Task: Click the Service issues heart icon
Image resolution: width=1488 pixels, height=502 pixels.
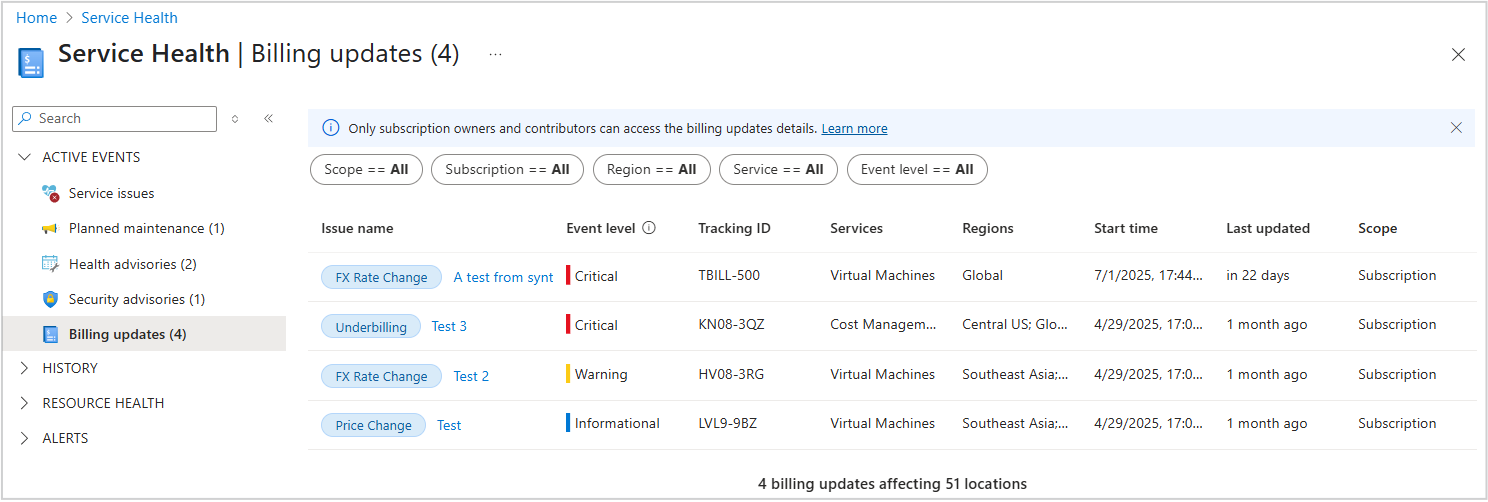Action: (50, 193)
